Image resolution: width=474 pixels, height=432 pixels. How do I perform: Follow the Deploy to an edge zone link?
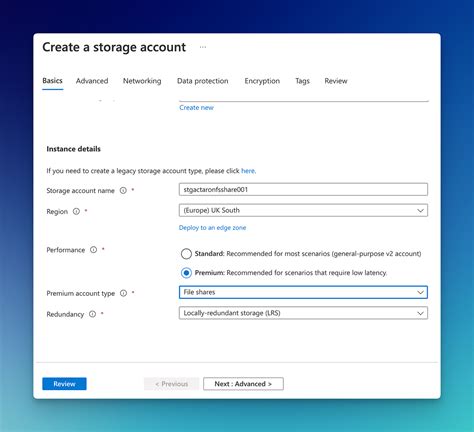point(212,228)
